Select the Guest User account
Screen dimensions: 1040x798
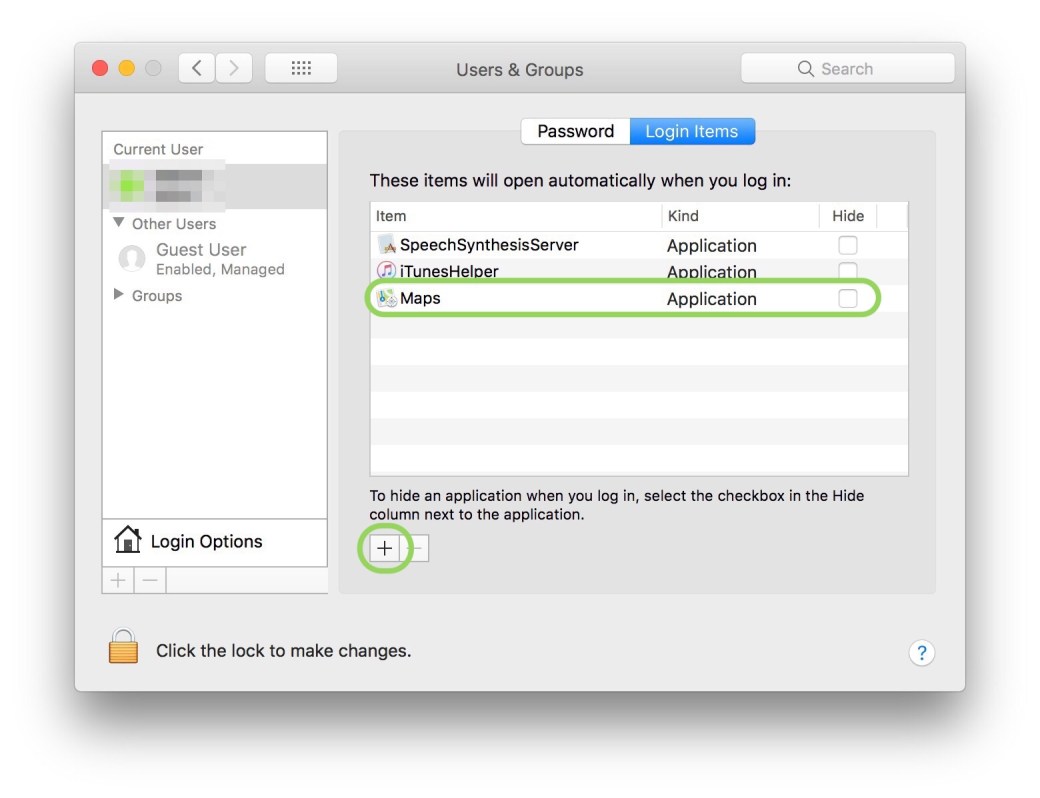click(x=200, y=258)
